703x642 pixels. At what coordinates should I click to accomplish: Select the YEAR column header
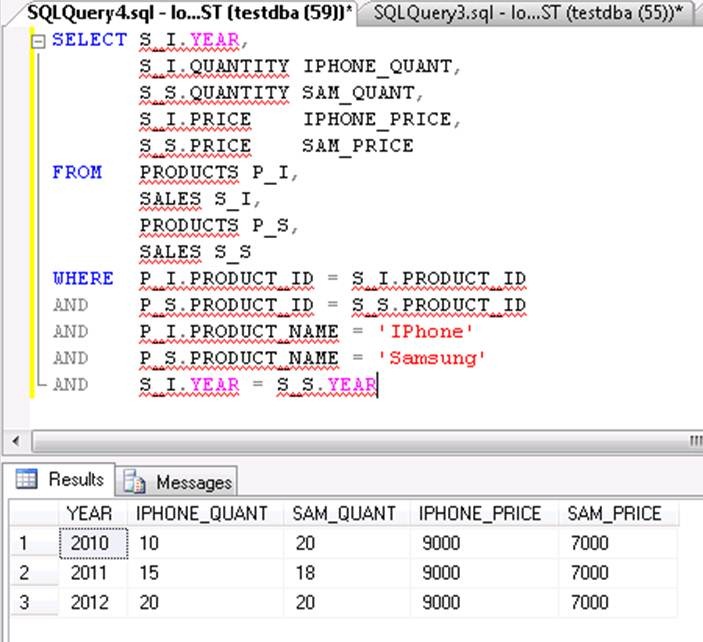(93, 513)
